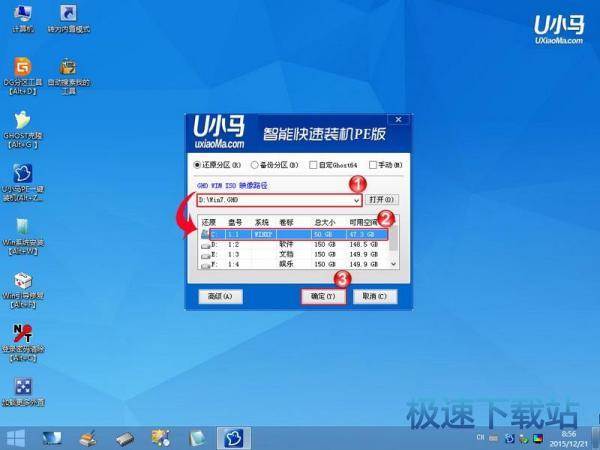Image resolution: width=600 pixels, height=450 pixels.
Task: Click the CH language indicator in tray
Action: 480,437
